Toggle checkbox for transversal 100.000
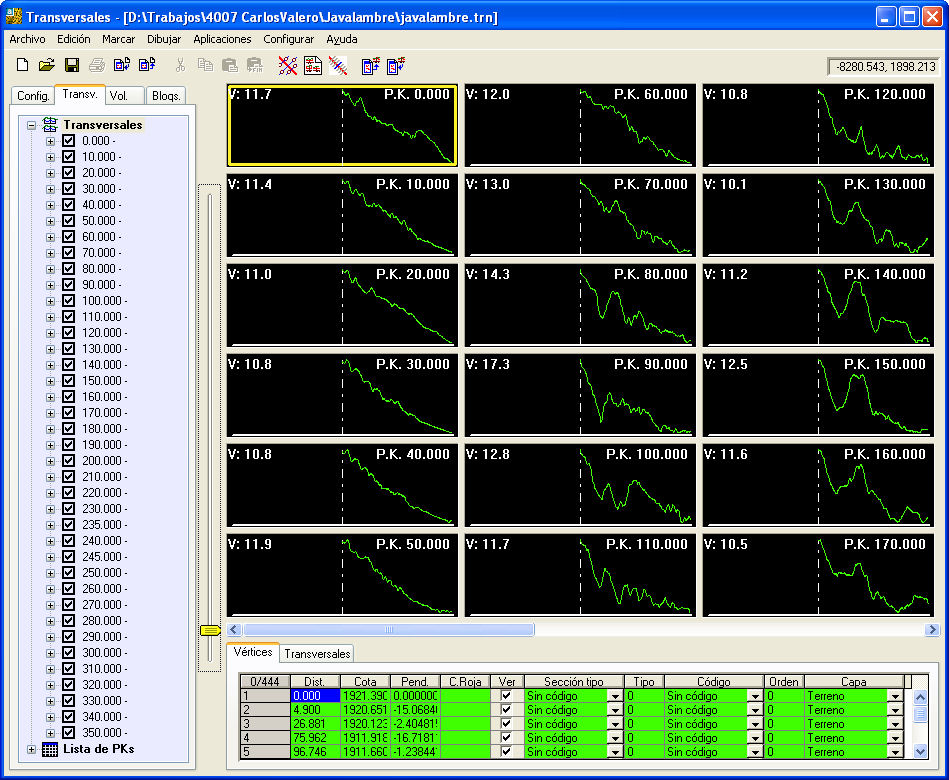The width and height of the screenshot is (949, 780). pyautogui.click(x=68, y=301)
